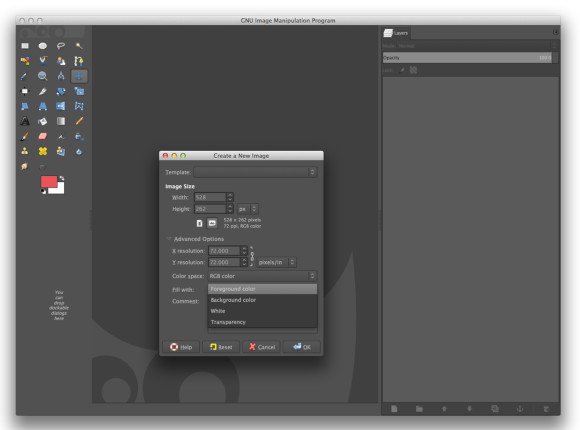Reset colors to black and white
580x430 pixels.
tap(43, 191)
